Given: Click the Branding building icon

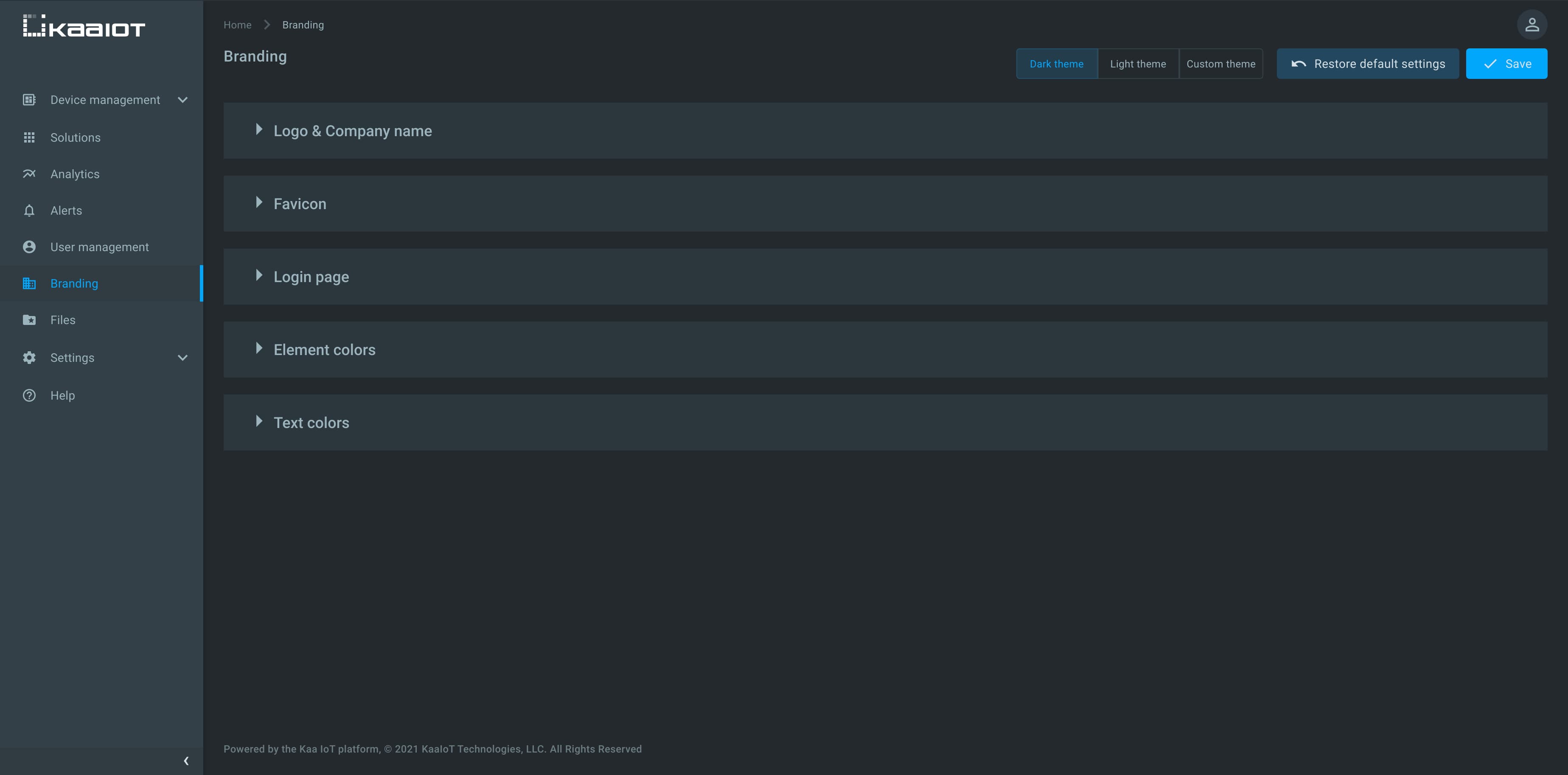Looking at the screenshot, I should point(29,283).
